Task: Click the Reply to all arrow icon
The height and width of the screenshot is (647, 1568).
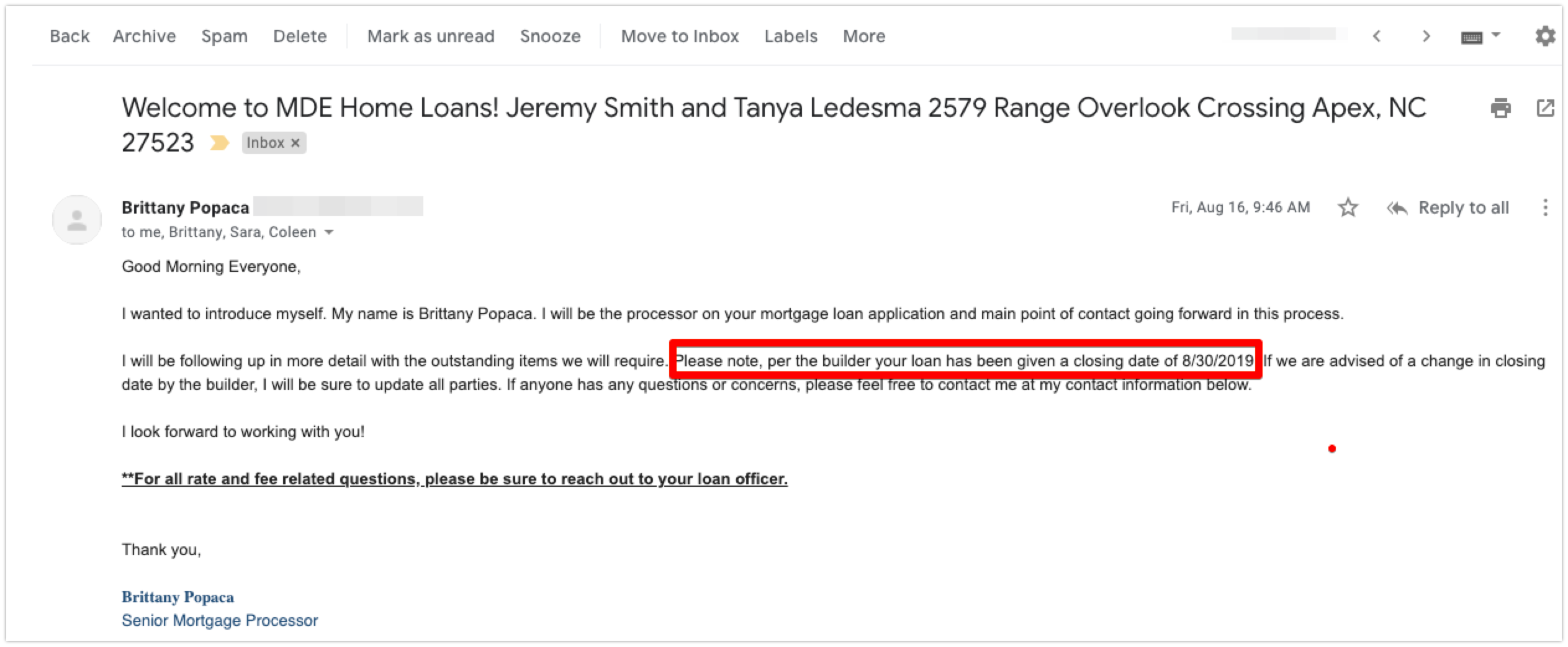Action: coord(1397,208)
